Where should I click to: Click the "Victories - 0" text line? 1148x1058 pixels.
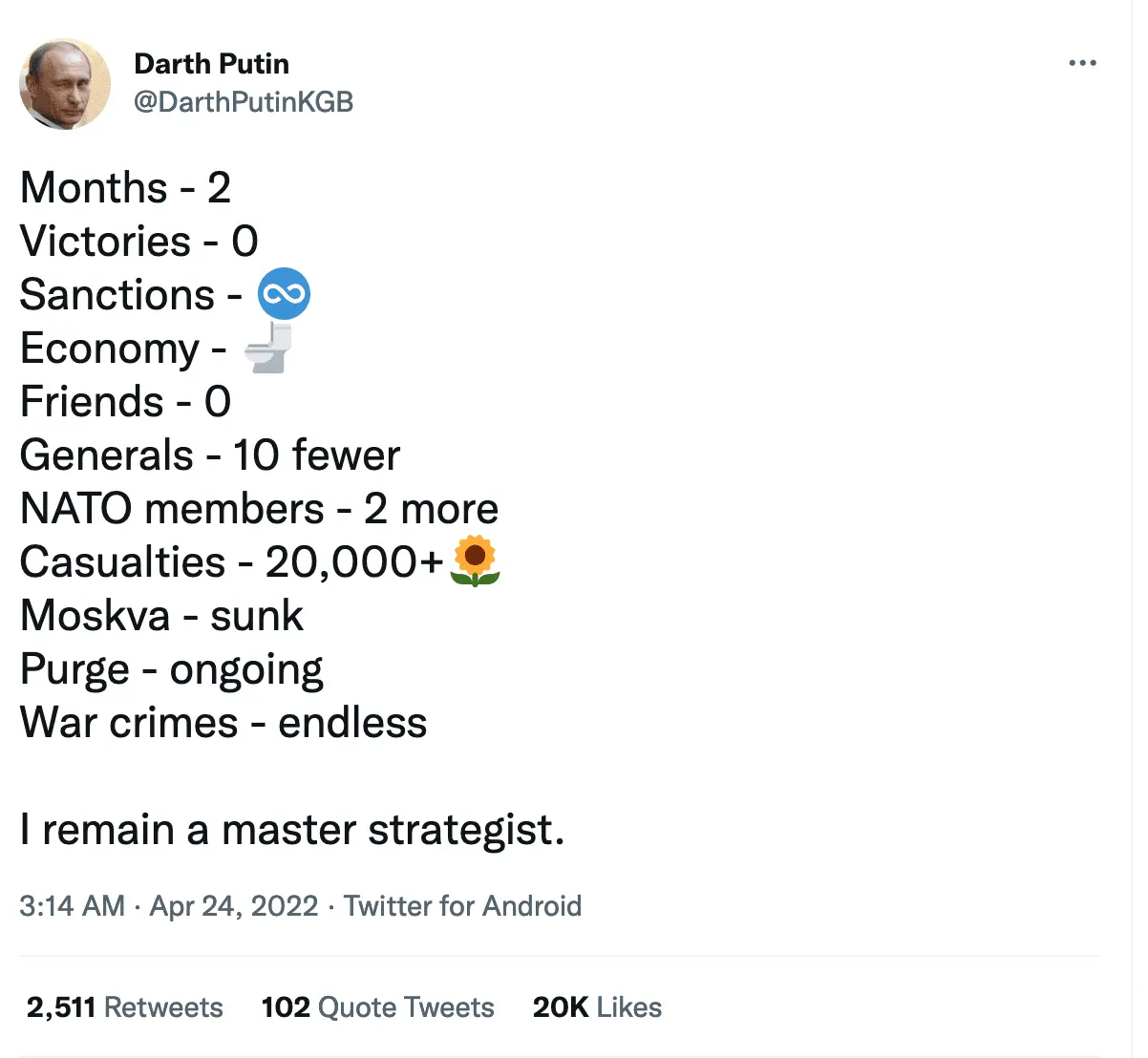tap(139, 242)
